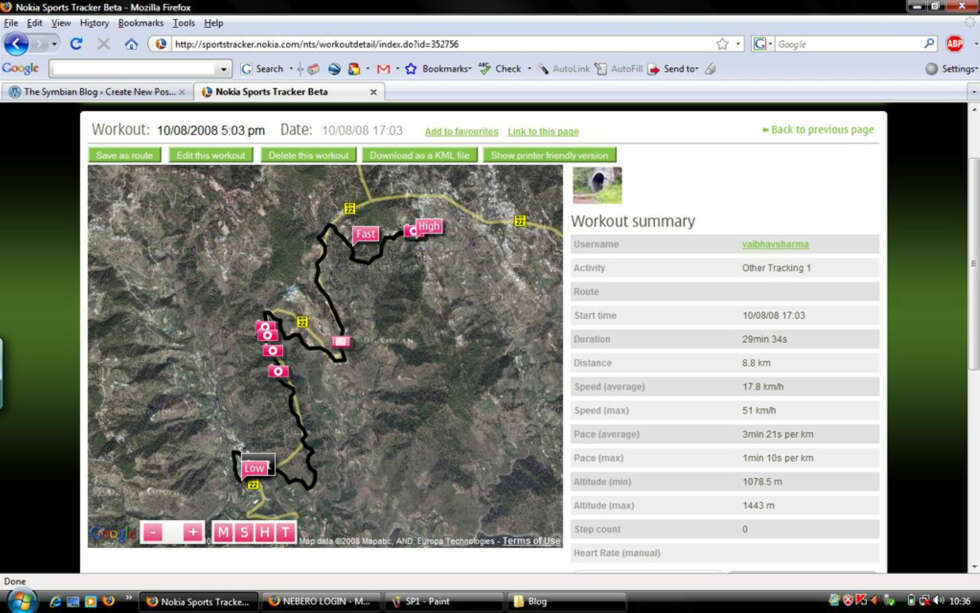The image size is (980, 613).
Task: Click the Adblock Plus ABP icon
Action: tap(954, 43)
